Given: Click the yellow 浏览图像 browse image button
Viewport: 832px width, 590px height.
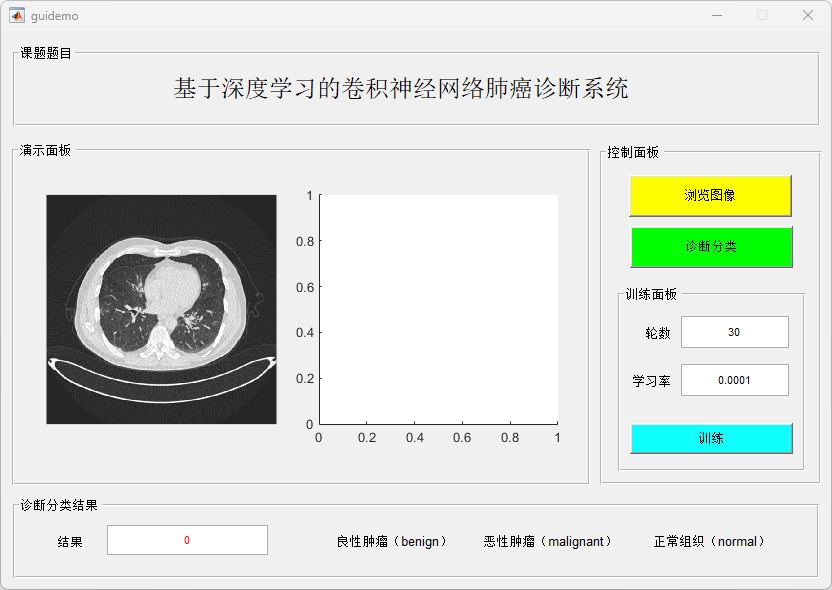Looking at the screenshot, I should (710, 195).
